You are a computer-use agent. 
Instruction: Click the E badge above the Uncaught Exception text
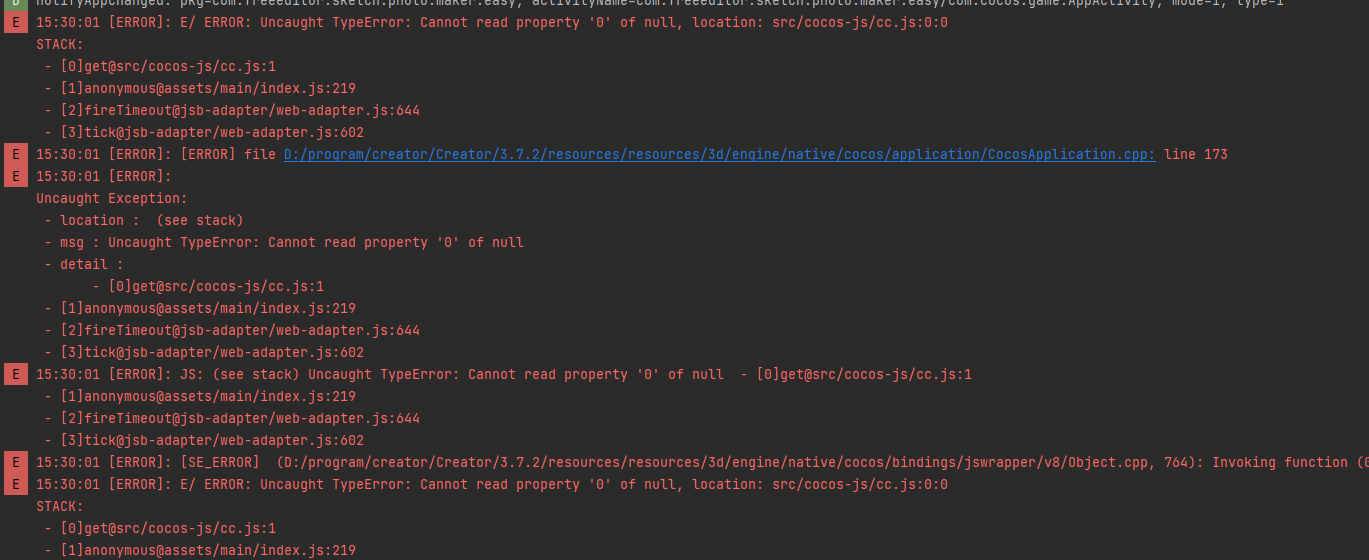(15, 176)
